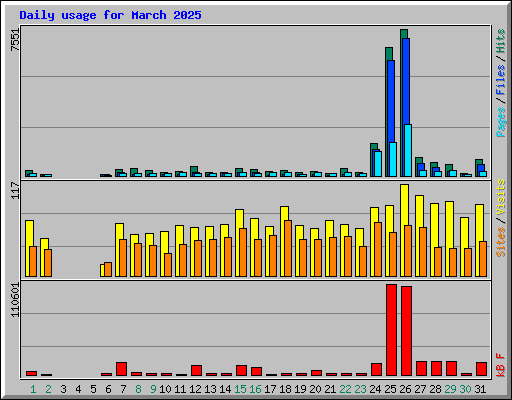Click the green x-axis day label "15"
This screenshot has width=512, height=400.
pyautogui.click(x=240, y=389)
